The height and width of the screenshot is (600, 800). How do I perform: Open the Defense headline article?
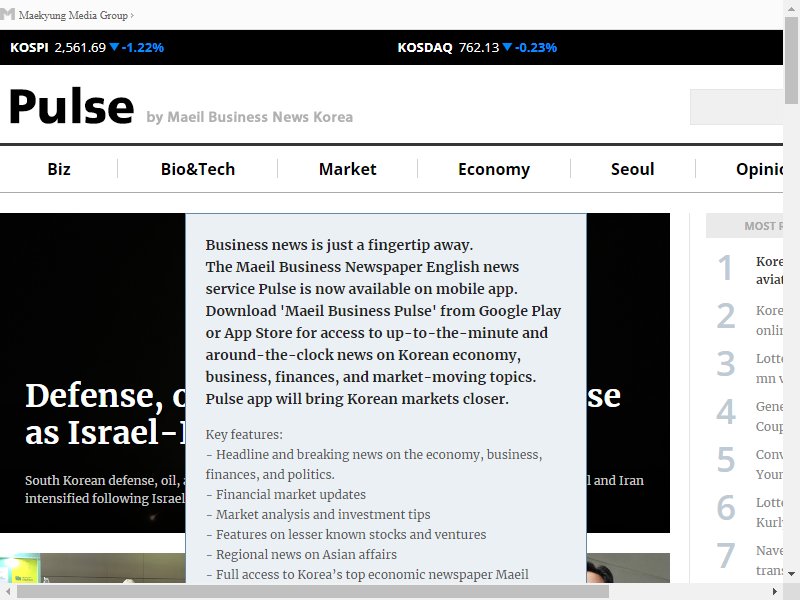point(105,414)
